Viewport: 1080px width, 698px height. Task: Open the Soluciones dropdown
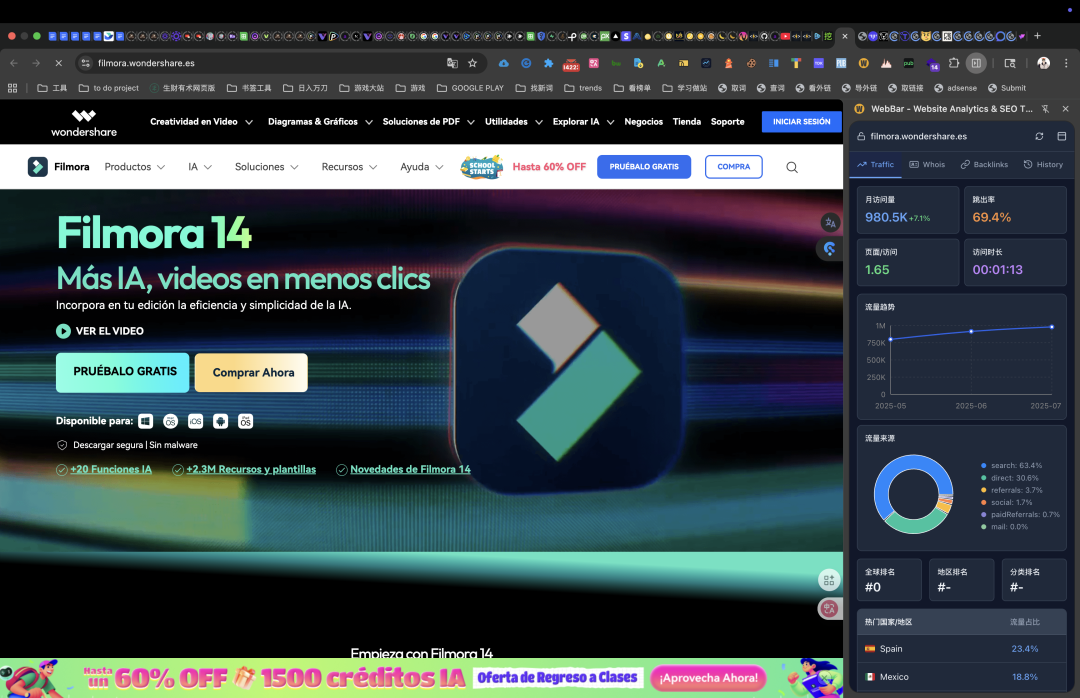pos(267,167)
